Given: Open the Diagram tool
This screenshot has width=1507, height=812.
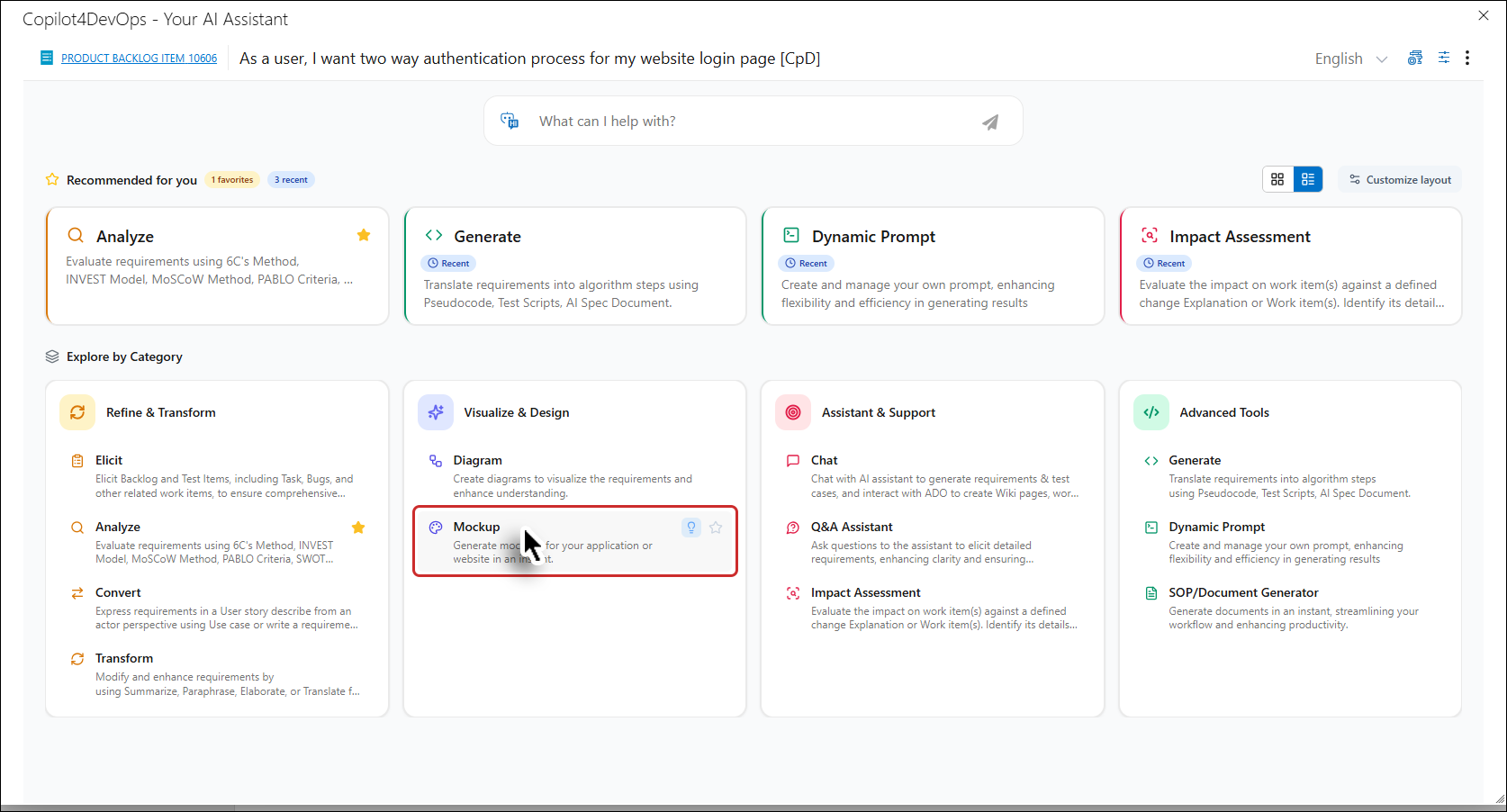Looking at the screenshot, I should click(x=477, y=460).
